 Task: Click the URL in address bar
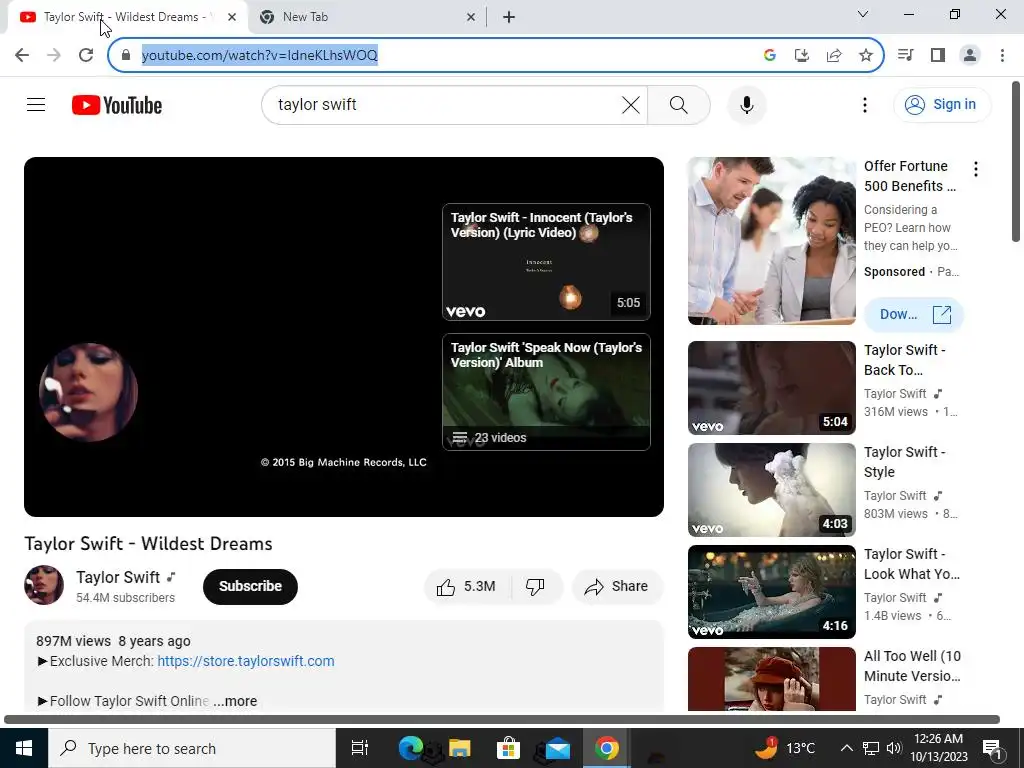(x=260, y=55)
